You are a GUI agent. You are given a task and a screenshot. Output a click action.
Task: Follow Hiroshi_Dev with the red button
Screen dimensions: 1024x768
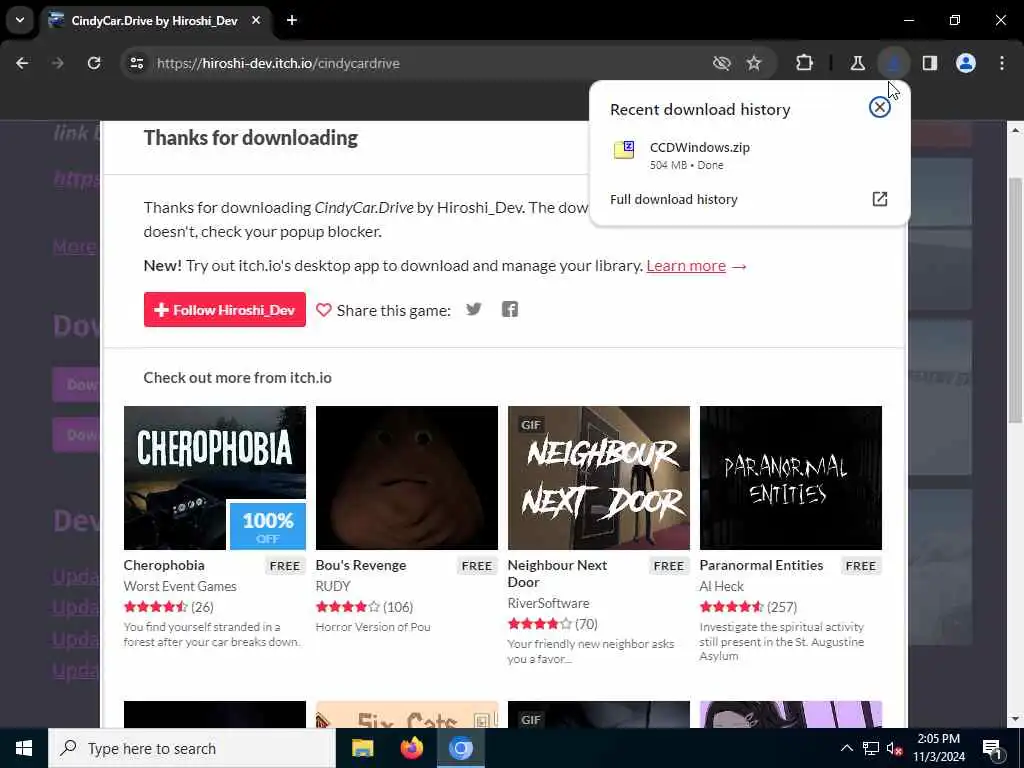[x=225, y=310]
